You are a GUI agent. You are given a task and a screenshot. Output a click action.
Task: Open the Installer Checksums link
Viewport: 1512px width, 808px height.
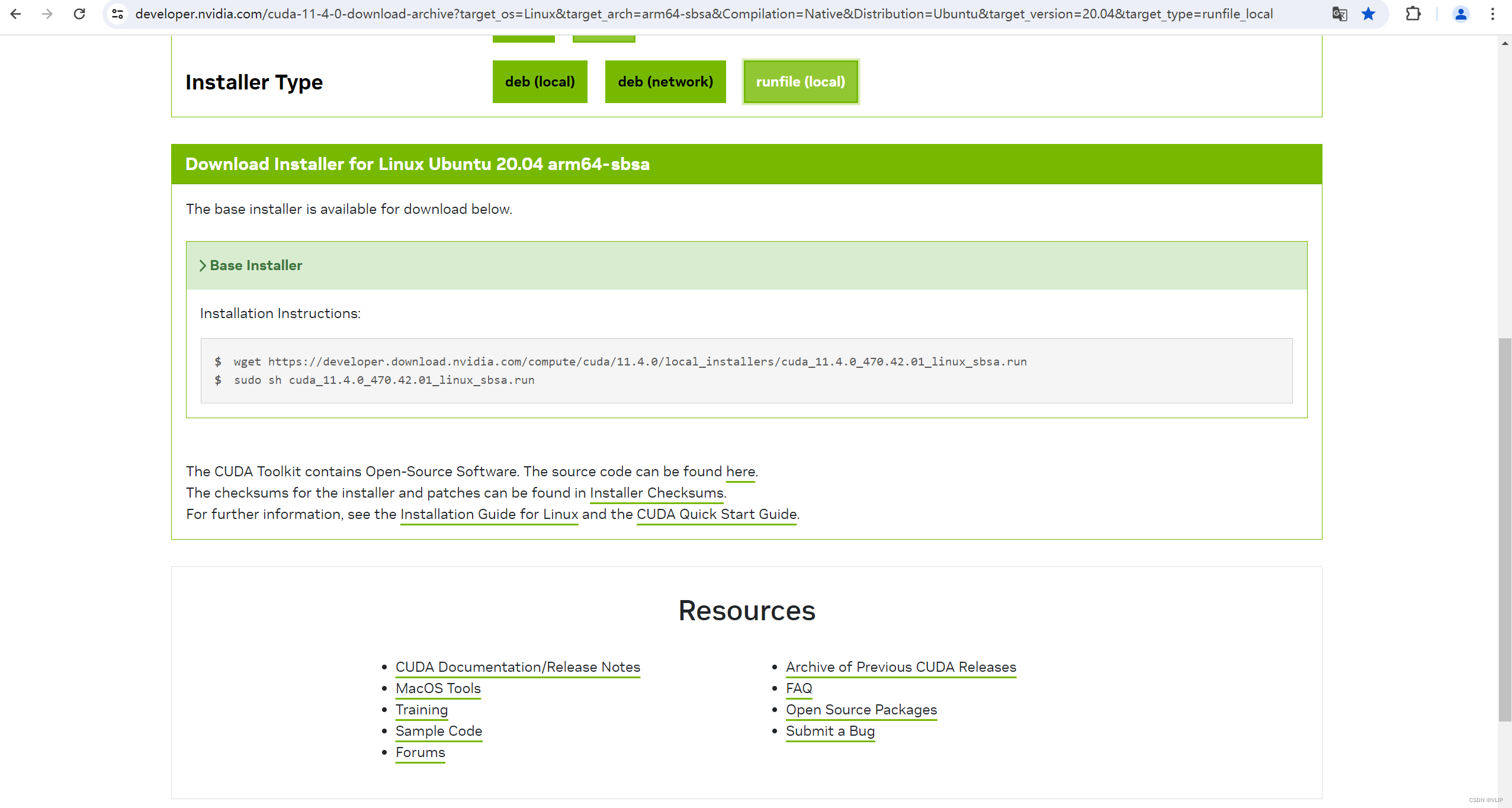tap(656, 493)
